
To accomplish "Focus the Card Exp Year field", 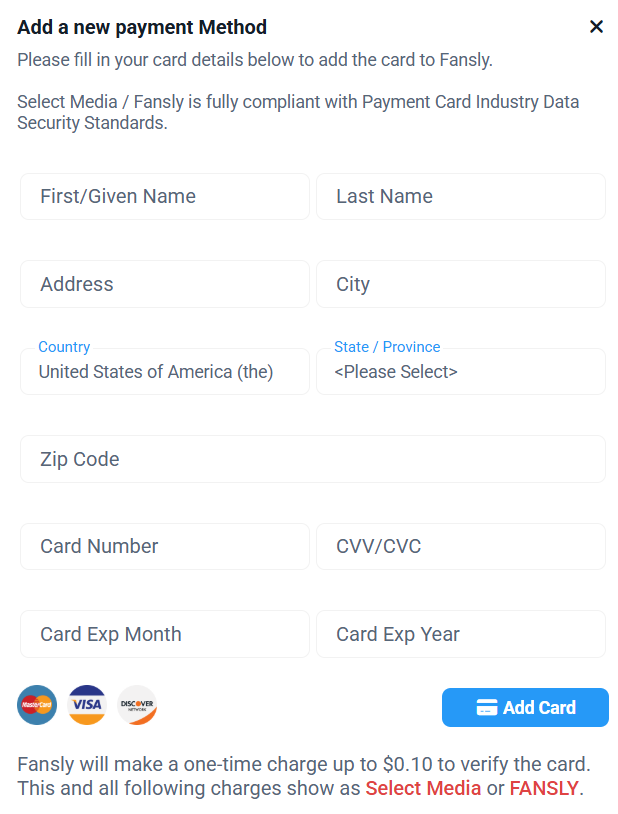I will click(x=461, y=634).
